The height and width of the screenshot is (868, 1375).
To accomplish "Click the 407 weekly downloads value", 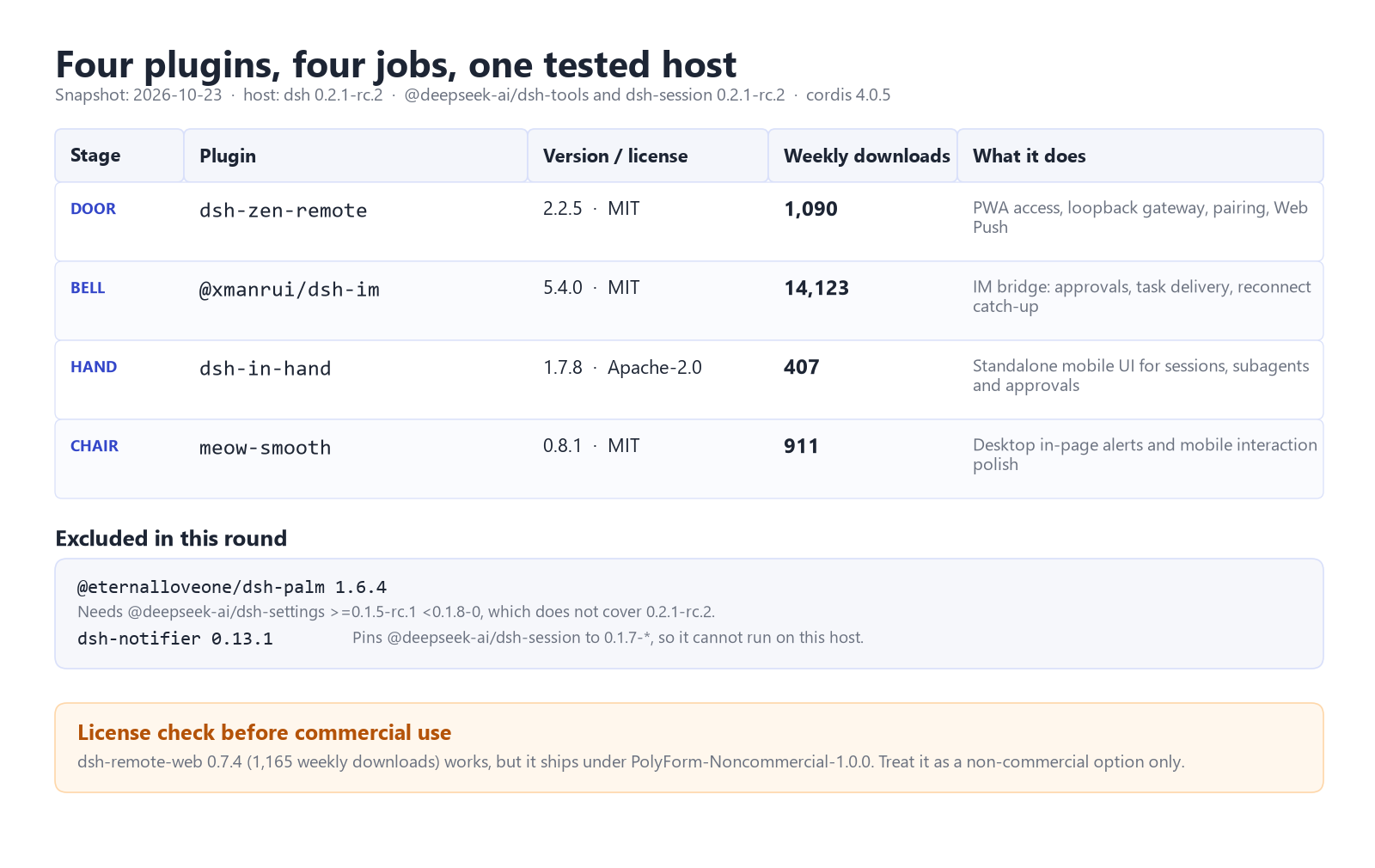I will [801, 367].
